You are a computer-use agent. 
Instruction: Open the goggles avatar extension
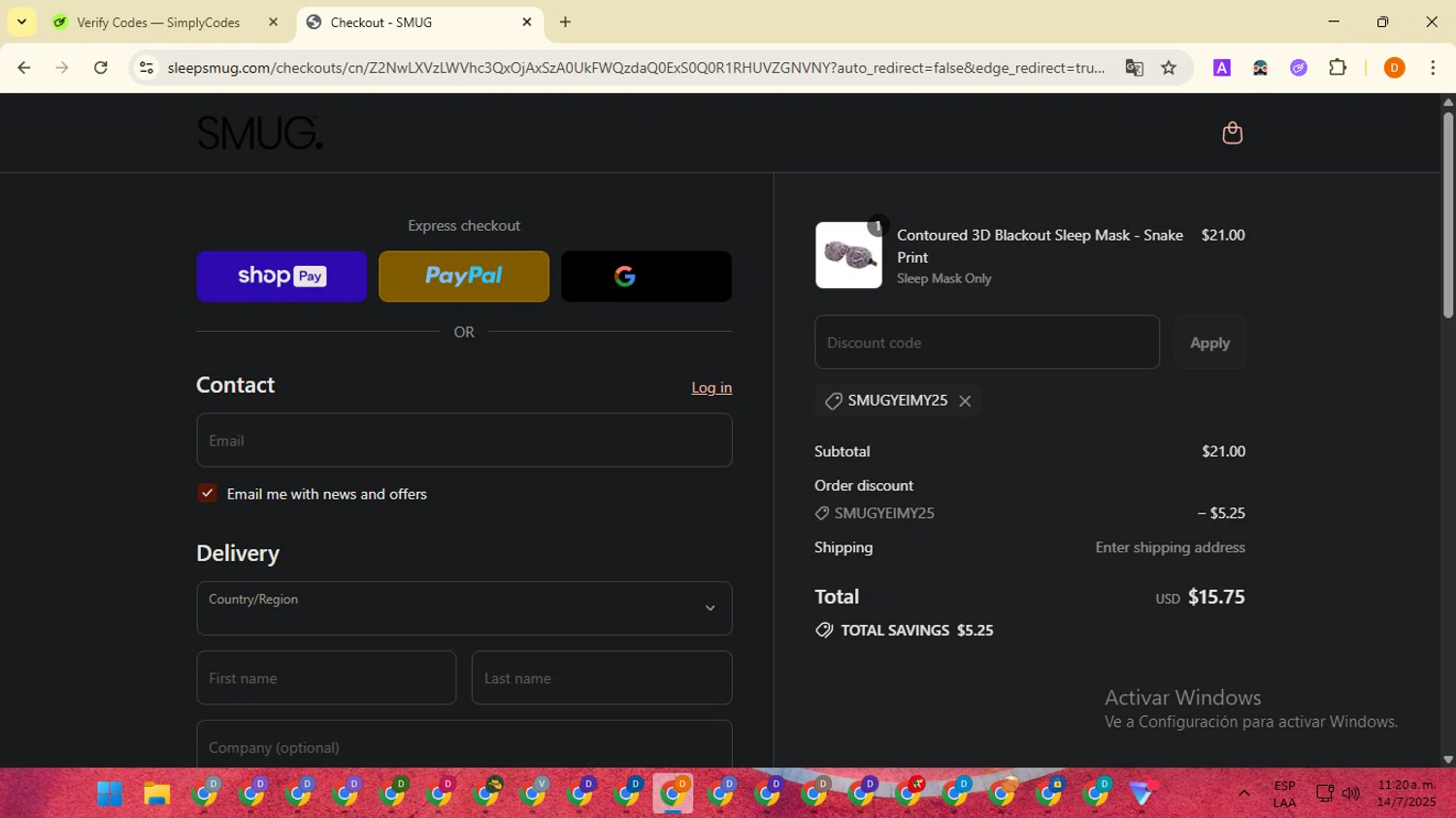1260,68
